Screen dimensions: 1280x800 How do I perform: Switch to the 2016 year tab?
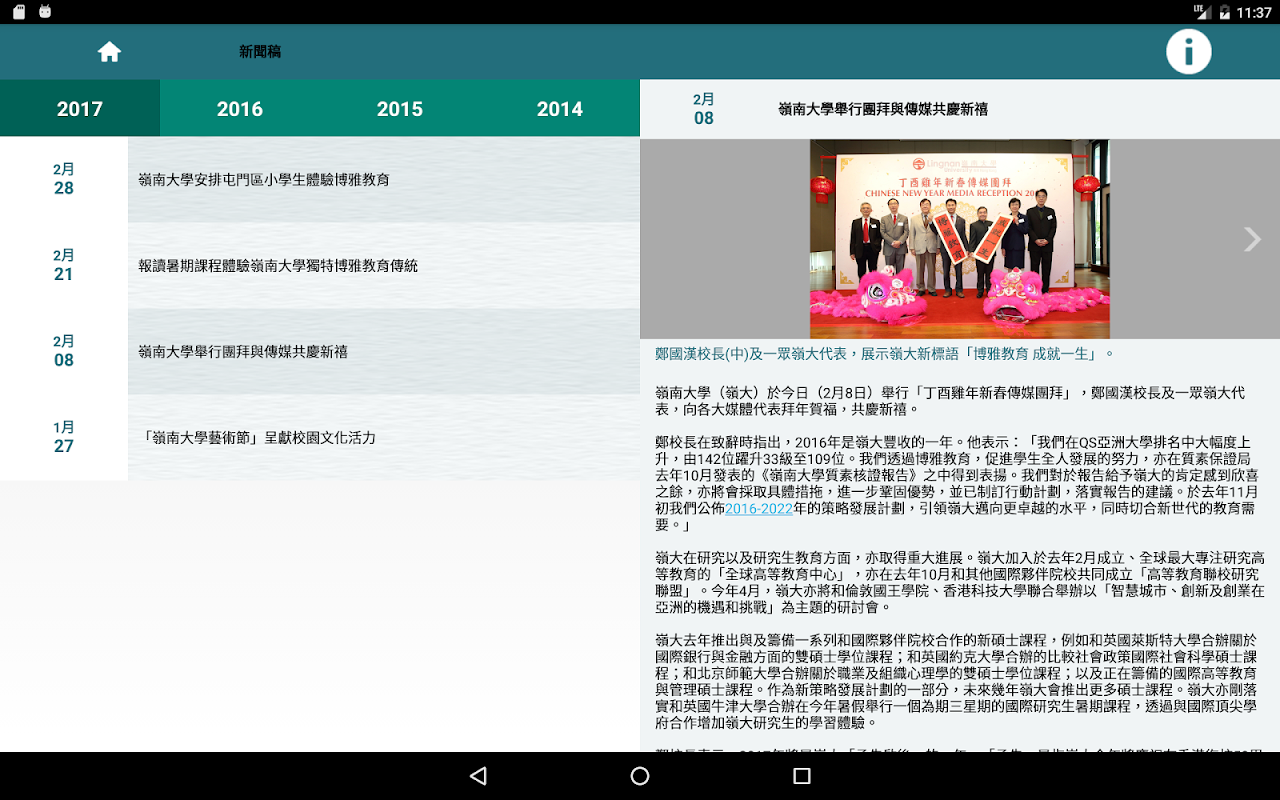click(x=240, y=108)
